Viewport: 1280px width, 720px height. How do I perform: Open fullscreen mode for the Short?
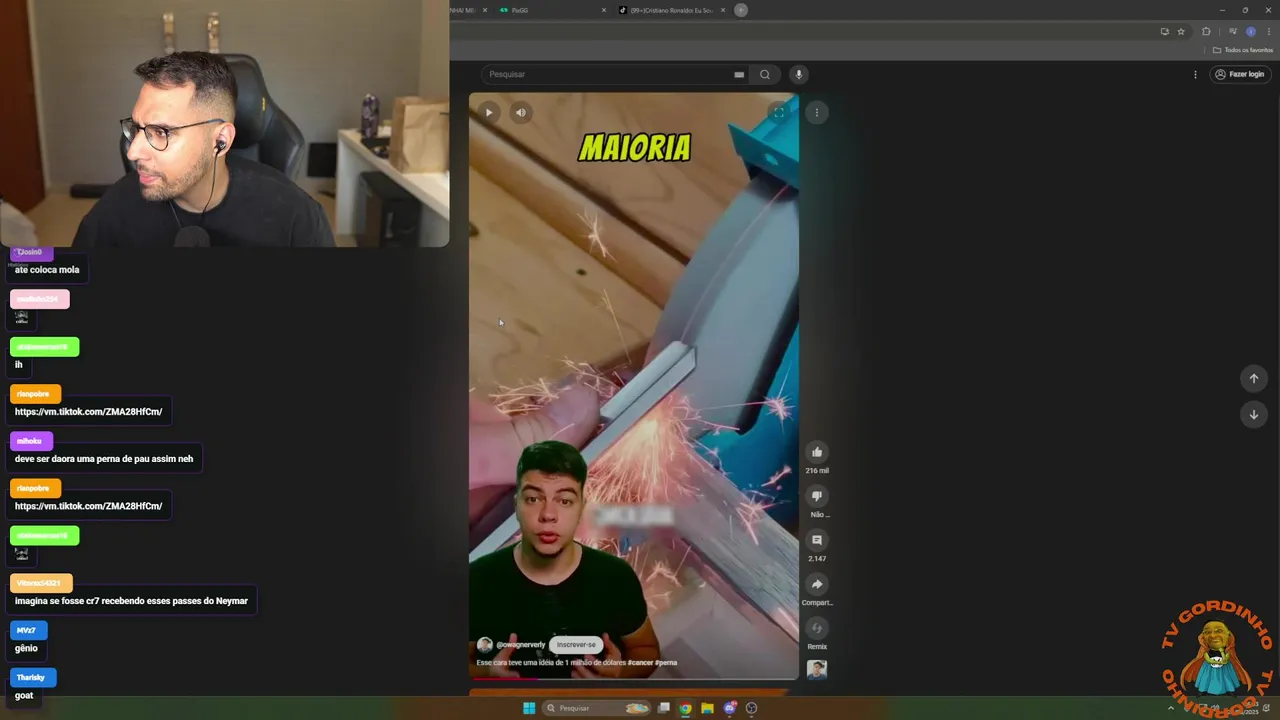[x=778, y=112]
